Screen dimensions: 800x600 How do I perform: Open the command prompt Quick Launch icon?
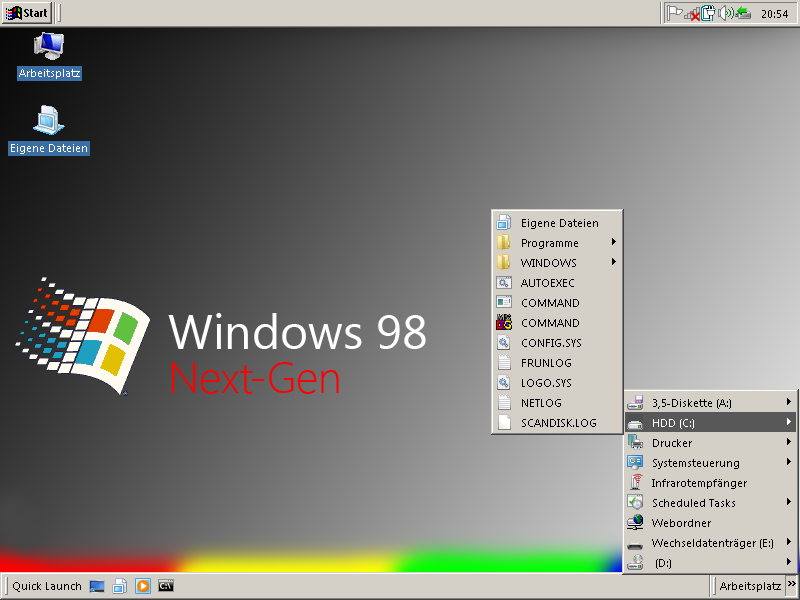coord(166,586)
